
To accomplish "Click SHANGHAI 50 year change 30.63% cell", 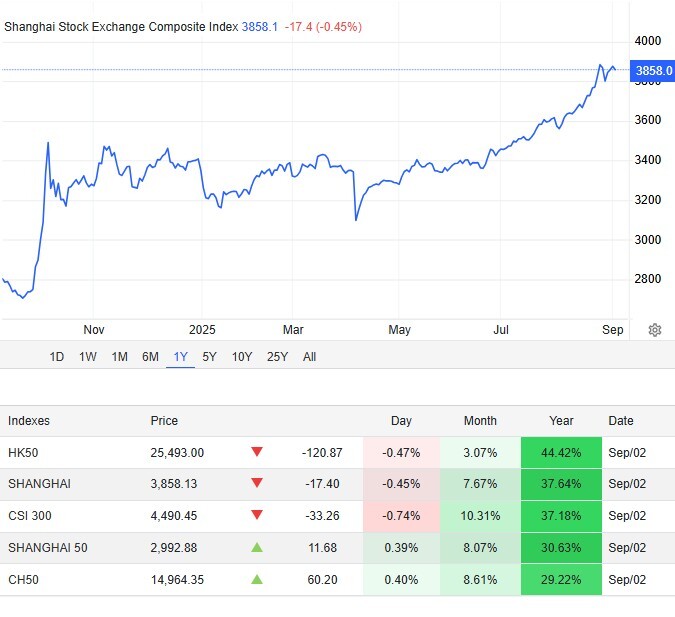I will point(561,548).
